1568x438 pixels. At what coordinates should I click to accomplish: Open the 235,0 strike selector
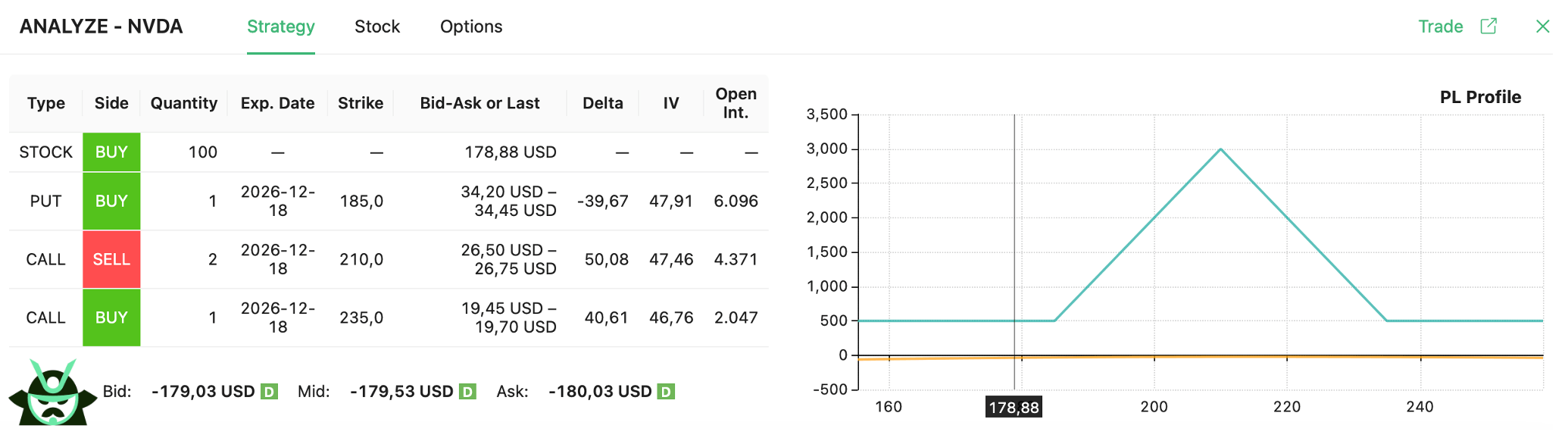[361, 318]
